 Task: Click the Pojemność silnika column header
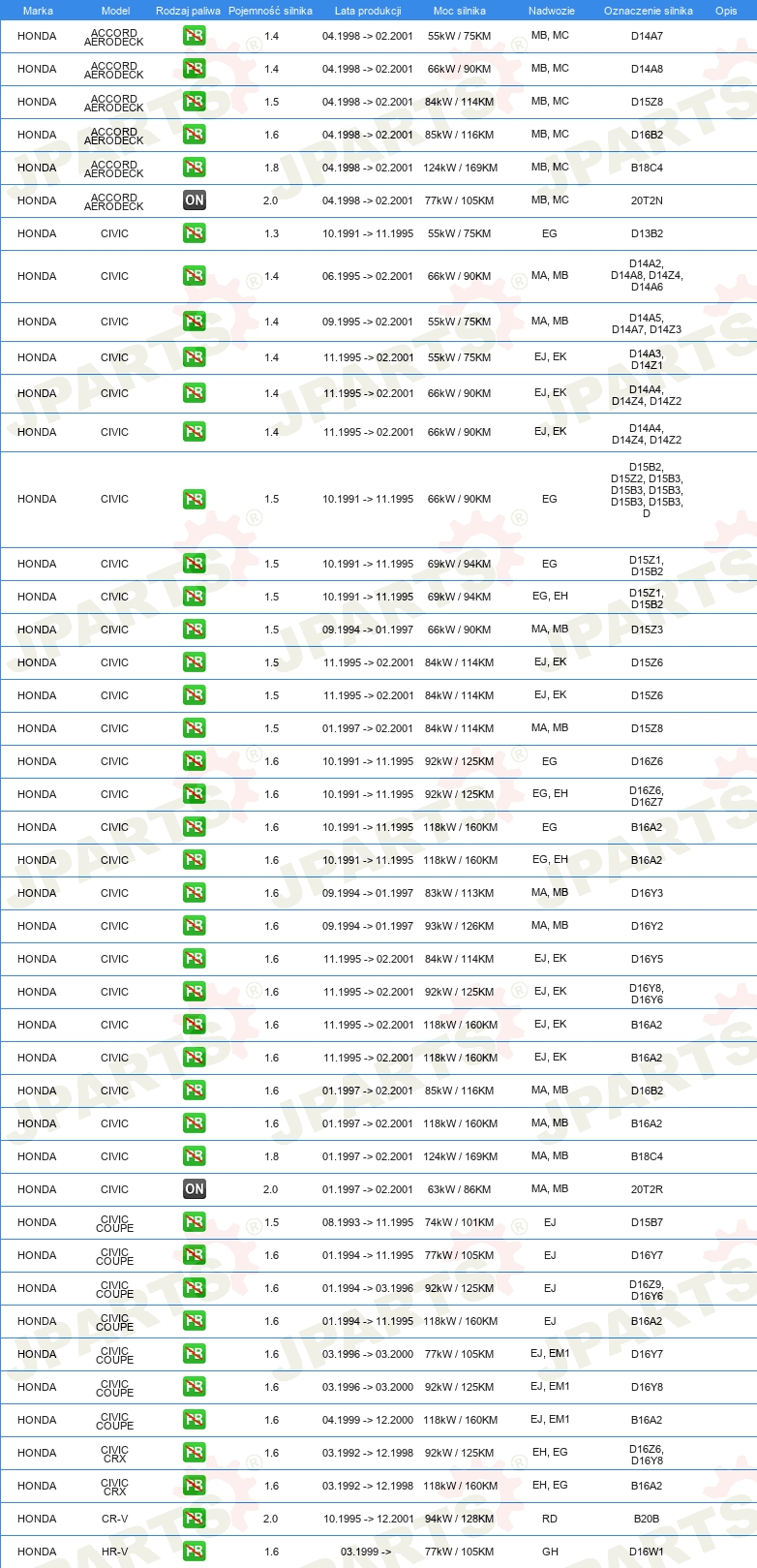270,11
